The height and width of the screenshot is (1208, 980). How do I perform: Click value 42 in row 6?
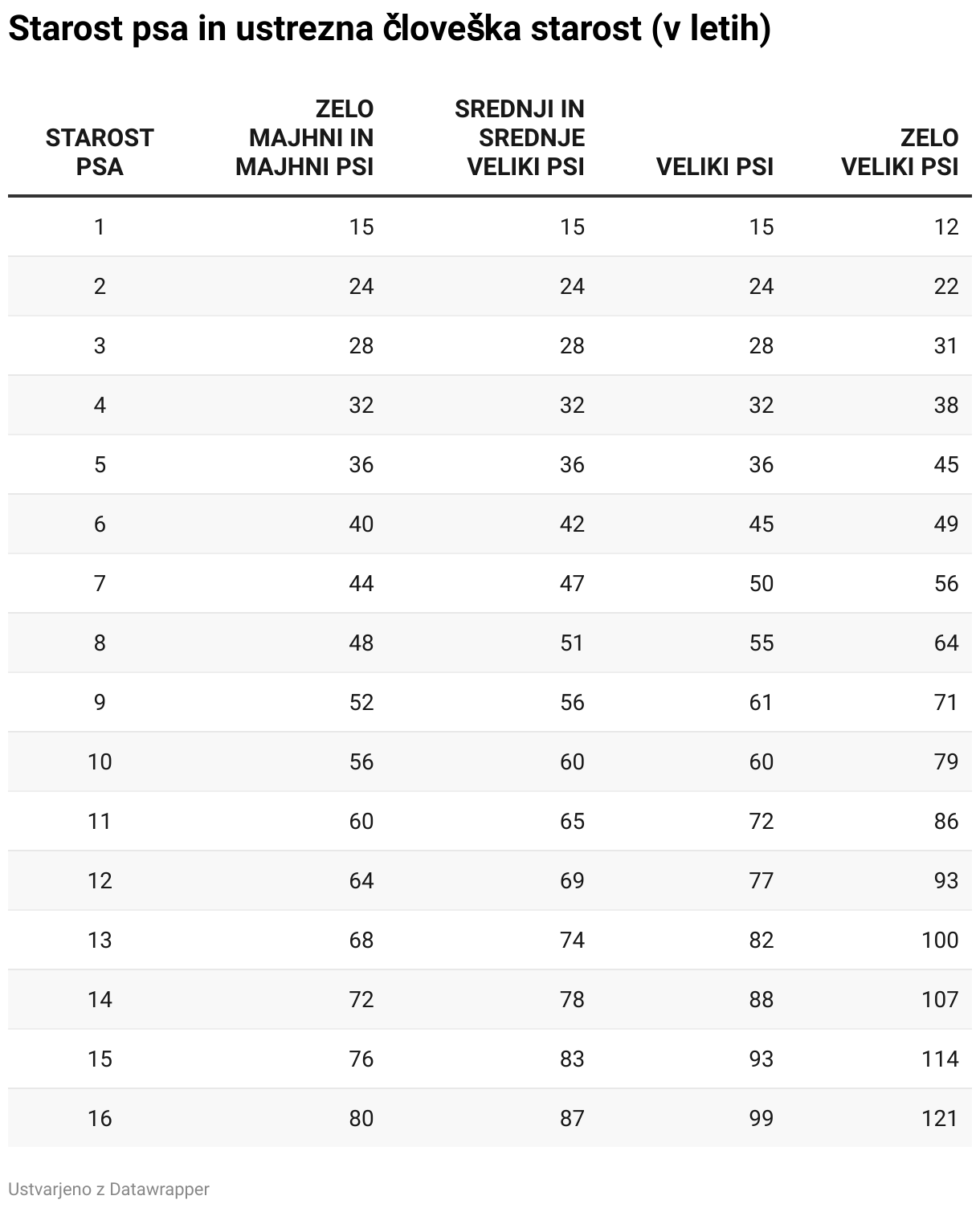572,524
